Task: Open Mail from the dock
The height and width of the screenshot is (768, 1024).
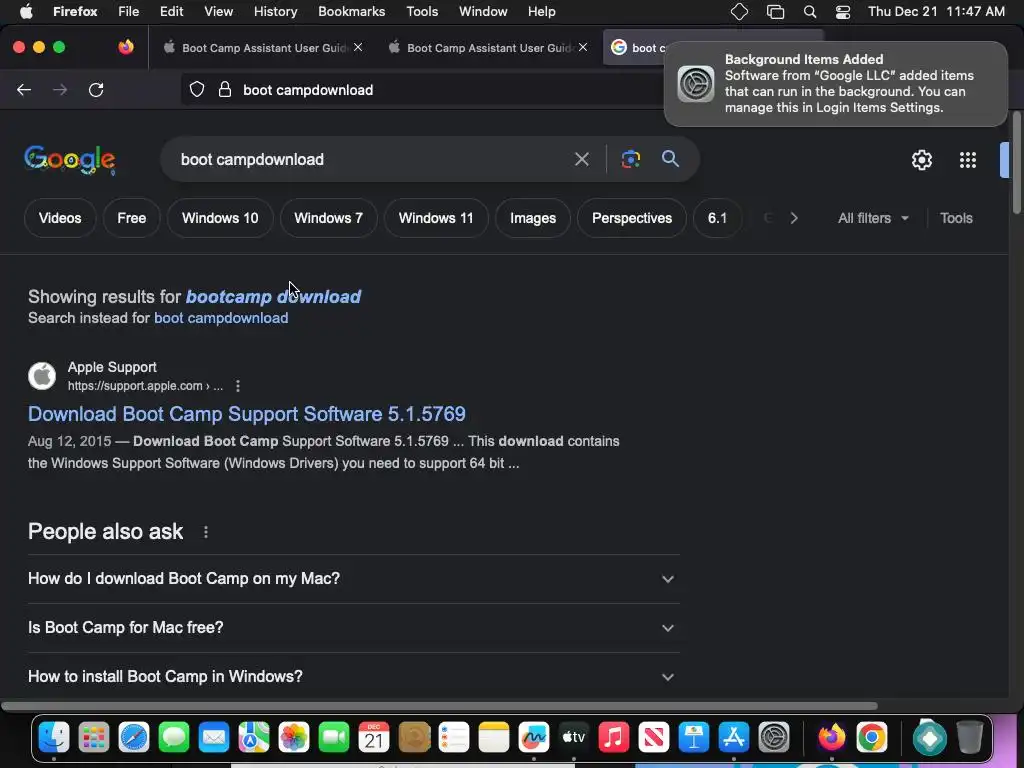Action: [214, 738]
